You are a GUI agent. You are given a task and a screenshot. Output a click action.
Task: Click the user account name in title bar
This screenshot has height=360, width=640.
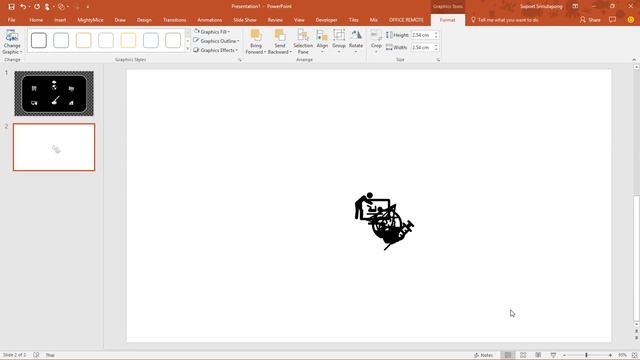click(x=541, y=7)
